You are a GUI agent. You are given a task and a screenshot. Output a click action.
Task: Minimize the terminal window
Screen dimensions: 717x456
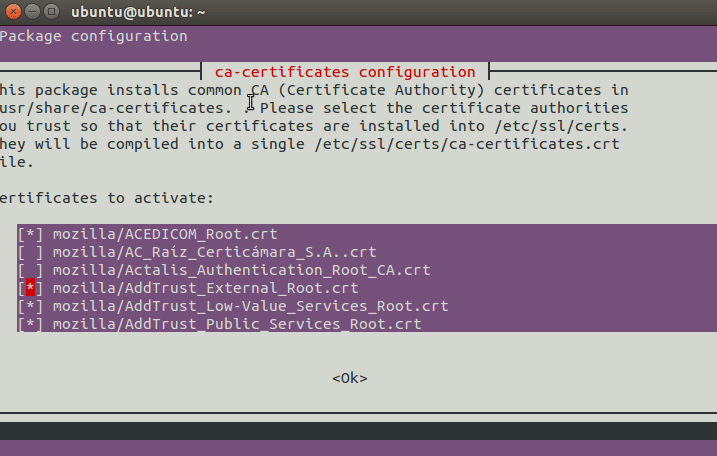point(32,11)
